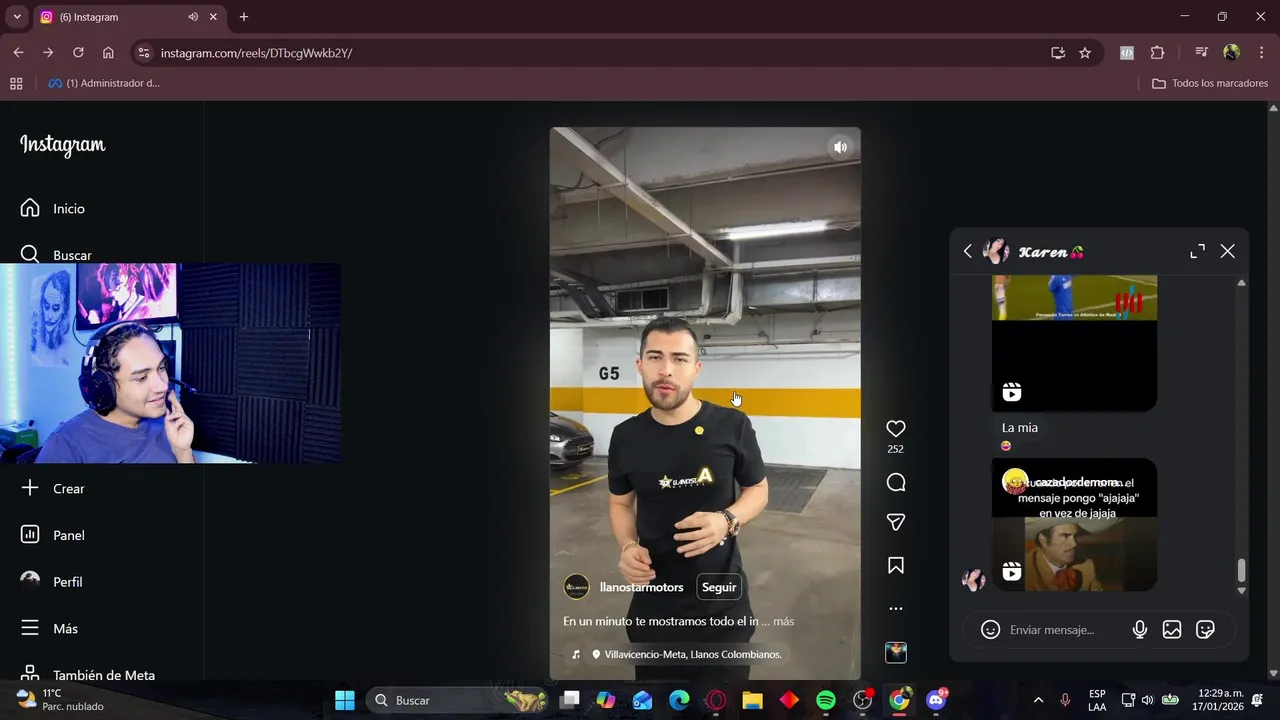Viewport: 1280px width, 720px height.
Task: Close the Karen chat panel
Action: [1228, 251]
